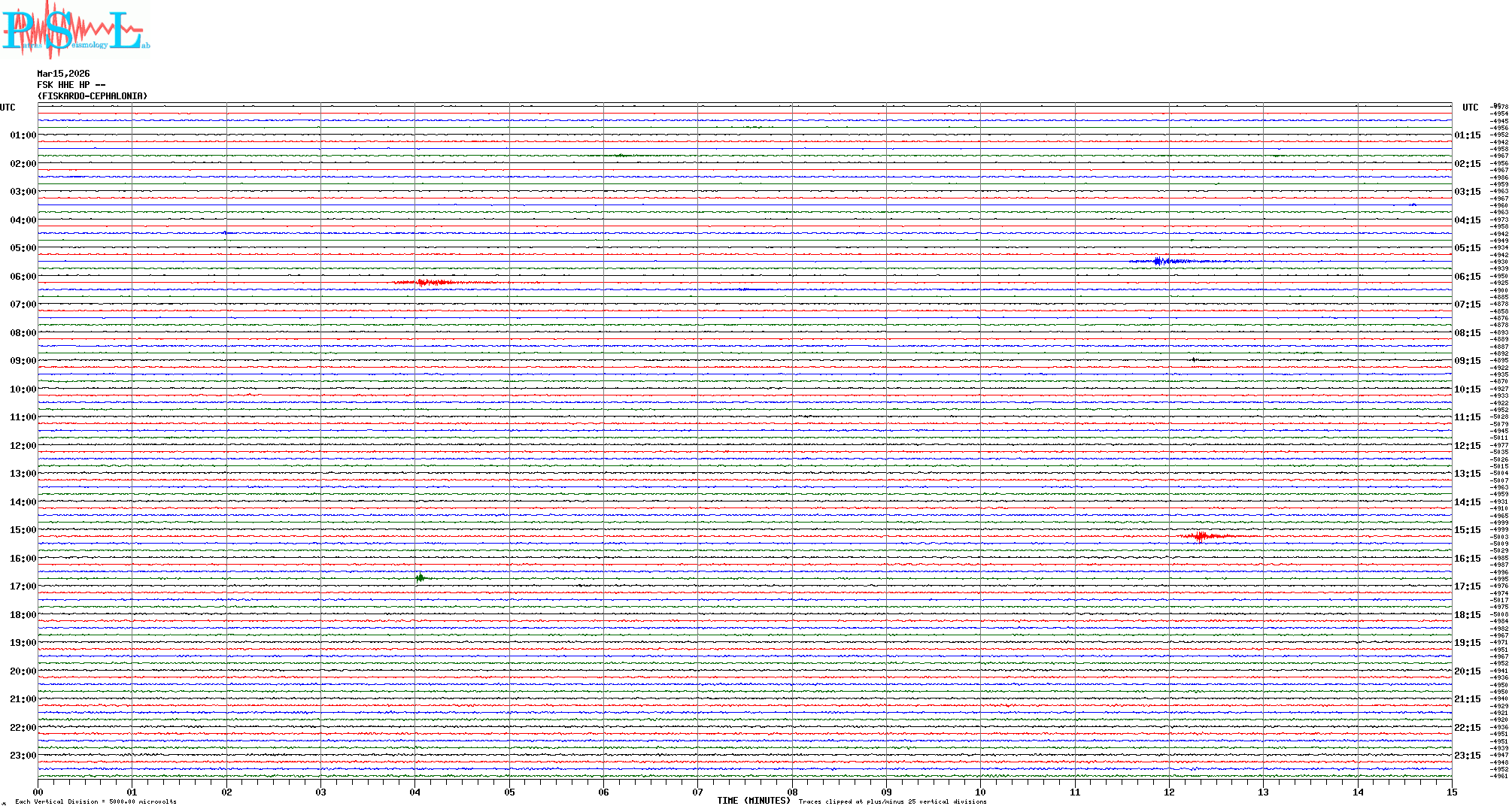
Task: Click the left UTC axis header
Action: click(x=8, y=108)
